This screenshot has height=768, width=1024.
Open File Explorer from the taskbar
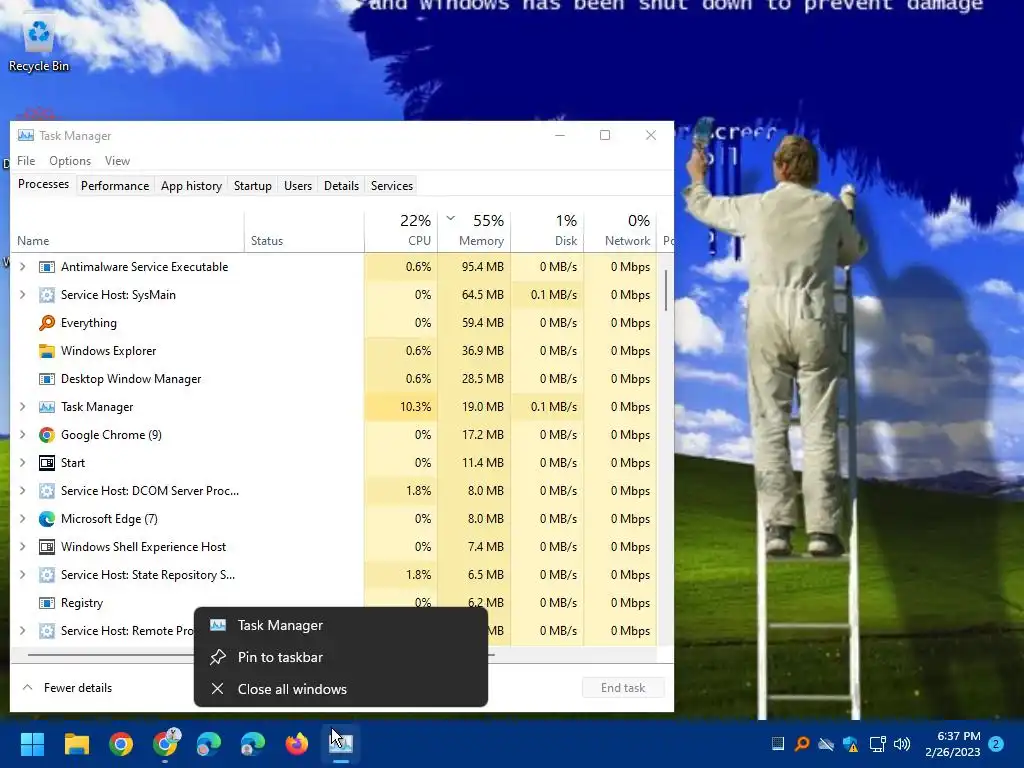pyautogui.click(x=76, y=744)
